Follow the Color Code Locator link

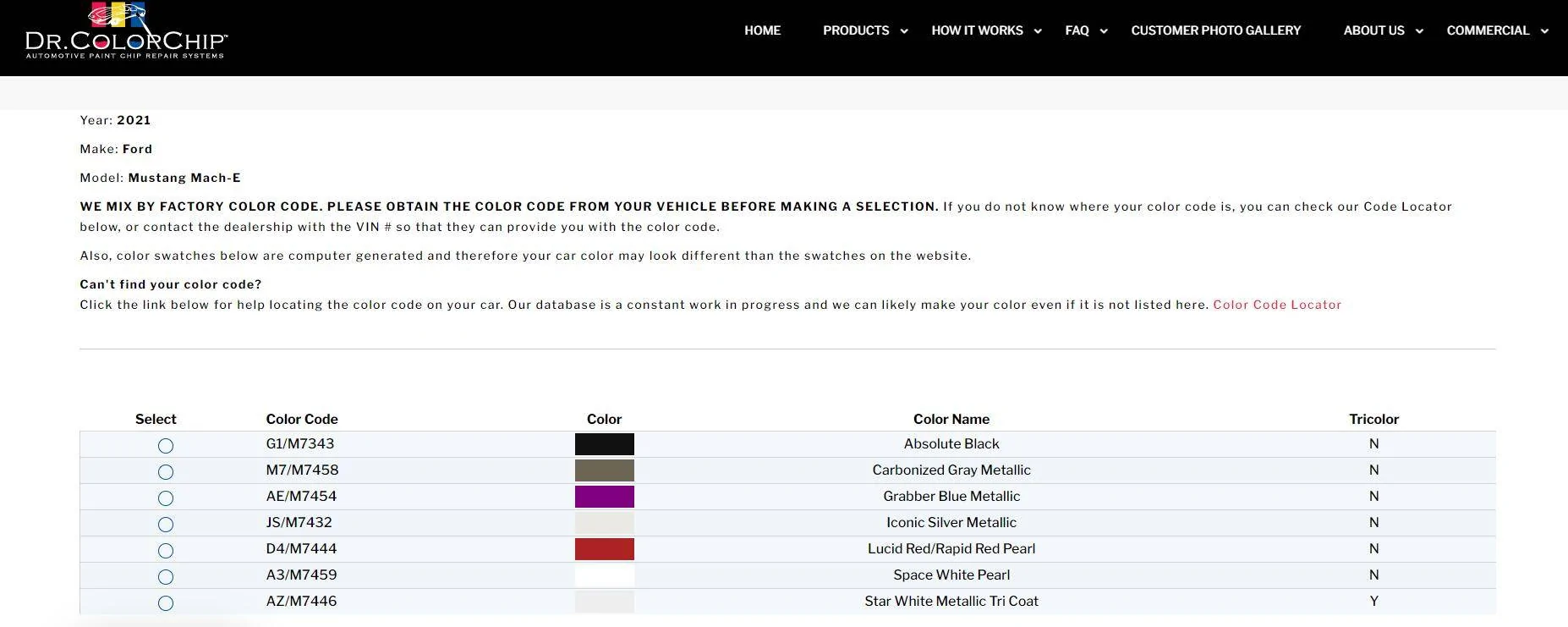click(x=1277, y=305)
